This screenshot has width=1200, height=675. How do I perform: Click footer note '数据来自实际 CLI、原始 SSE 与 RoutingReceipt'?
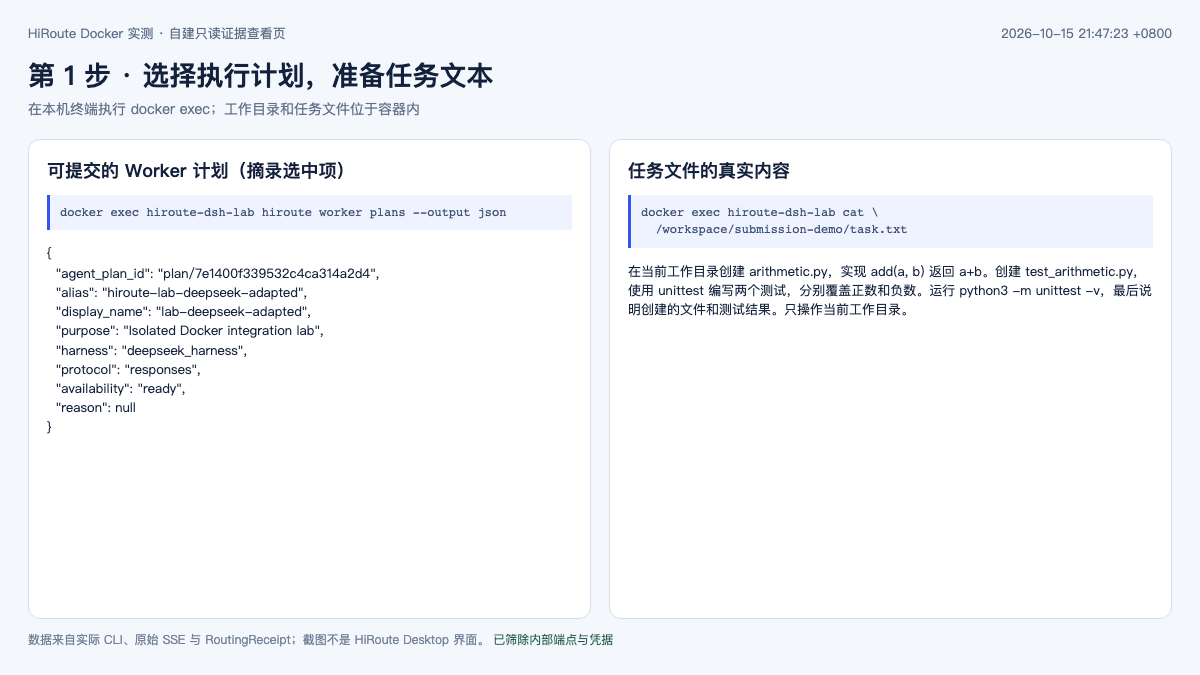point(159,639)
